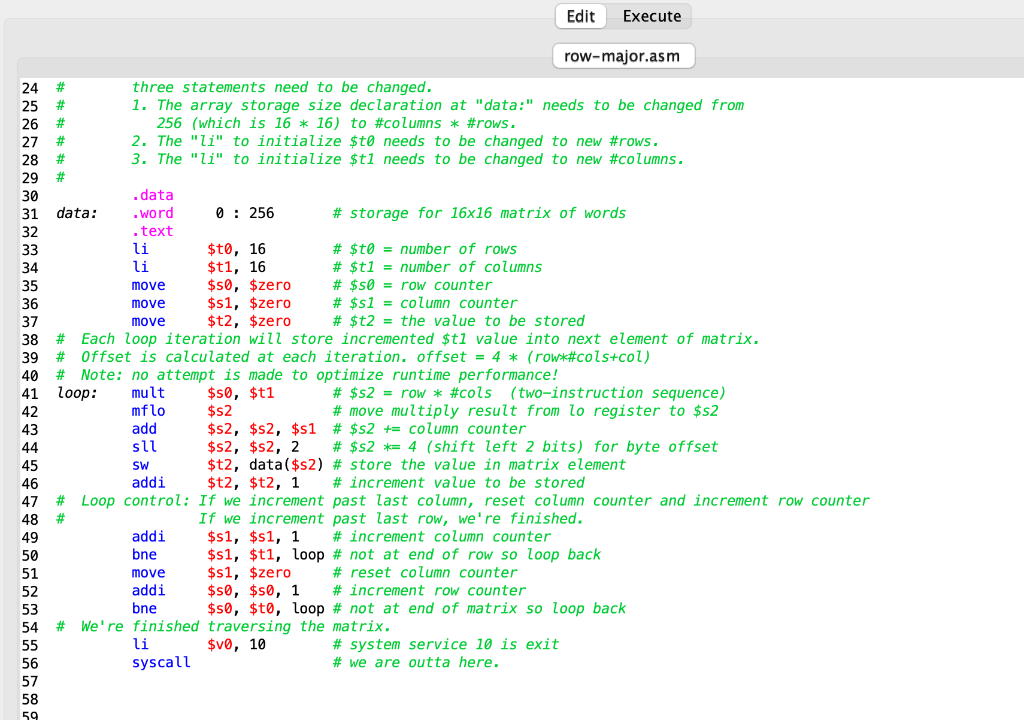Click the row-major.asm file tab
Viewport: 1024px width, 720px height.
623,56
